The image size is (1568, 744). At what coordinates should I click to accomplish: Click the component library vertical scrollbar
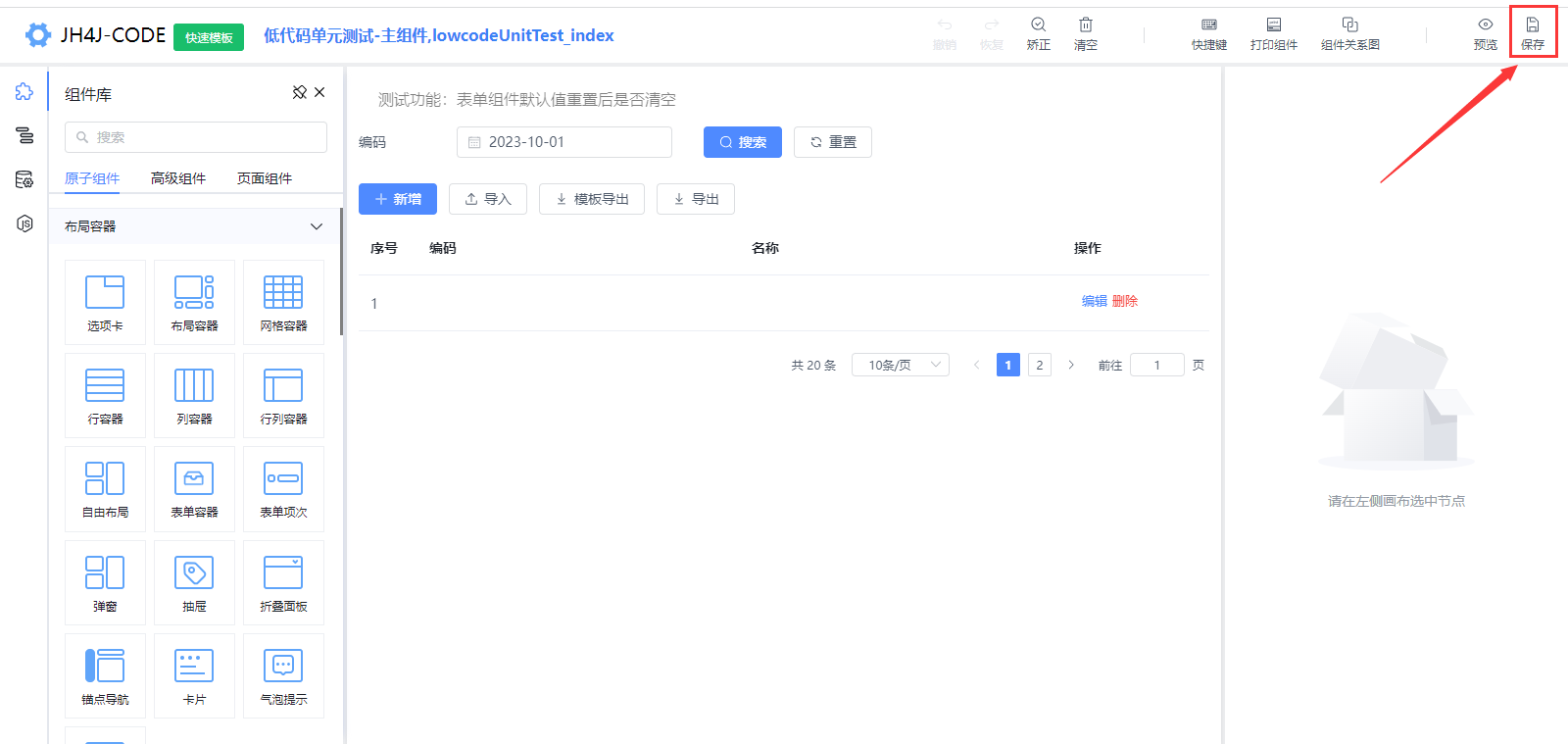point(341,272)
